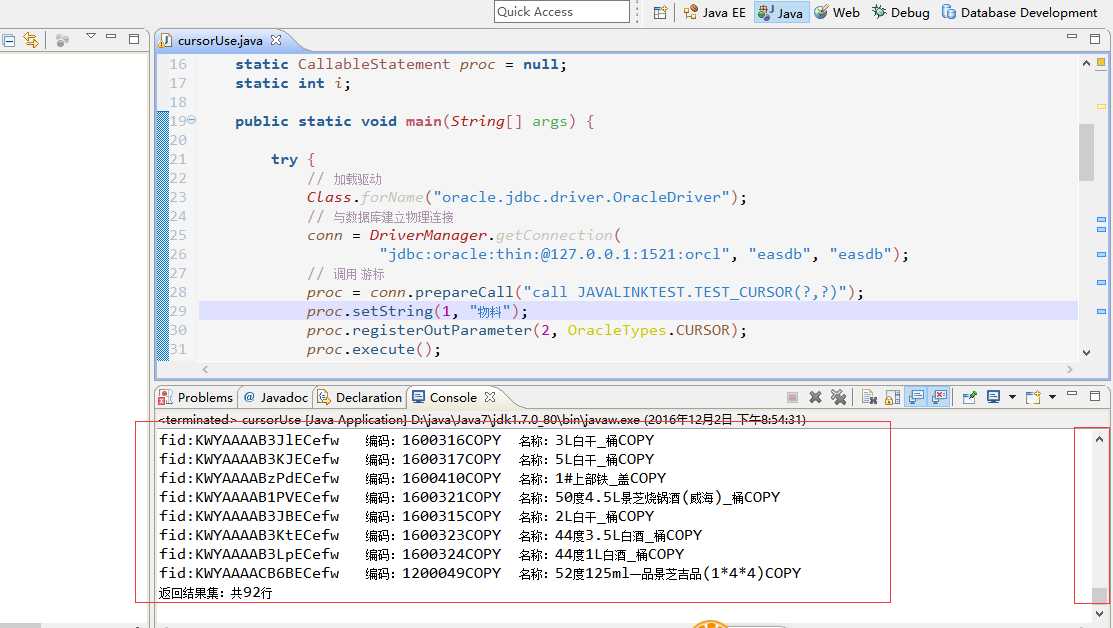Click the 返回结果集: 共92行 console line
The height and width of the screenshot is (628, 1113).
[215, 593]
